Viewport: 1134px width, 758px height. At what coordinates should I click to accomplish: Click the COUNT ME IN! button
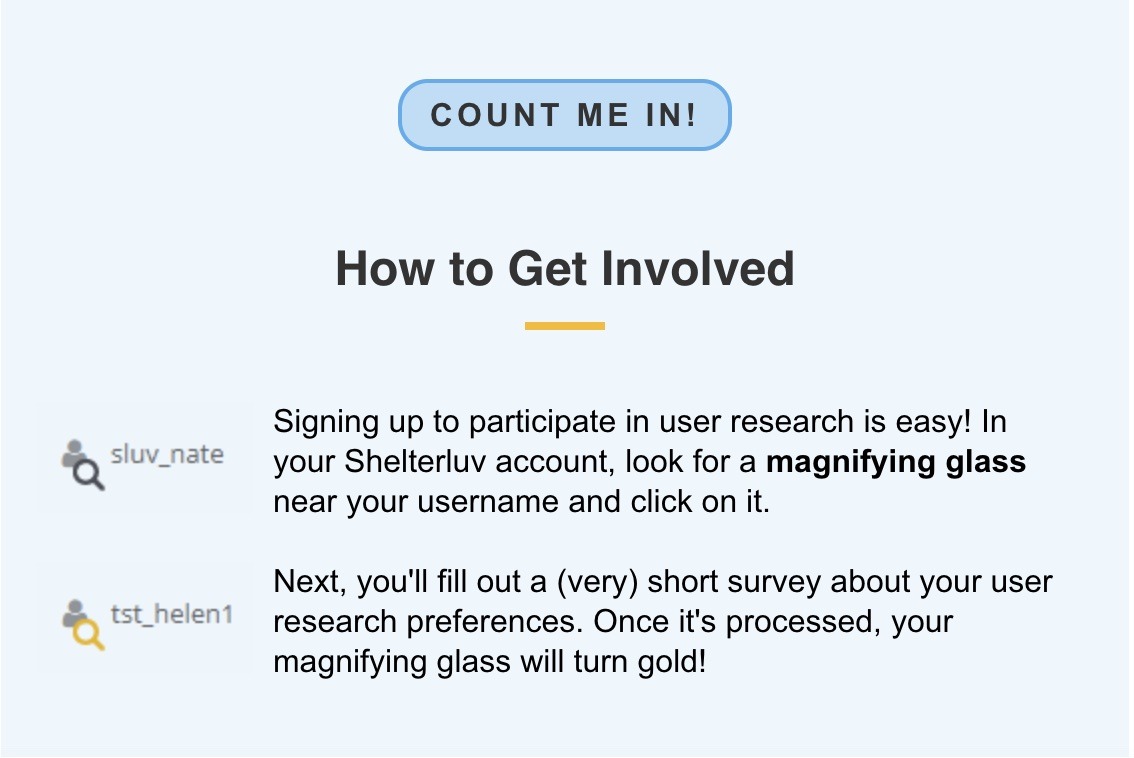pos(564,115)
